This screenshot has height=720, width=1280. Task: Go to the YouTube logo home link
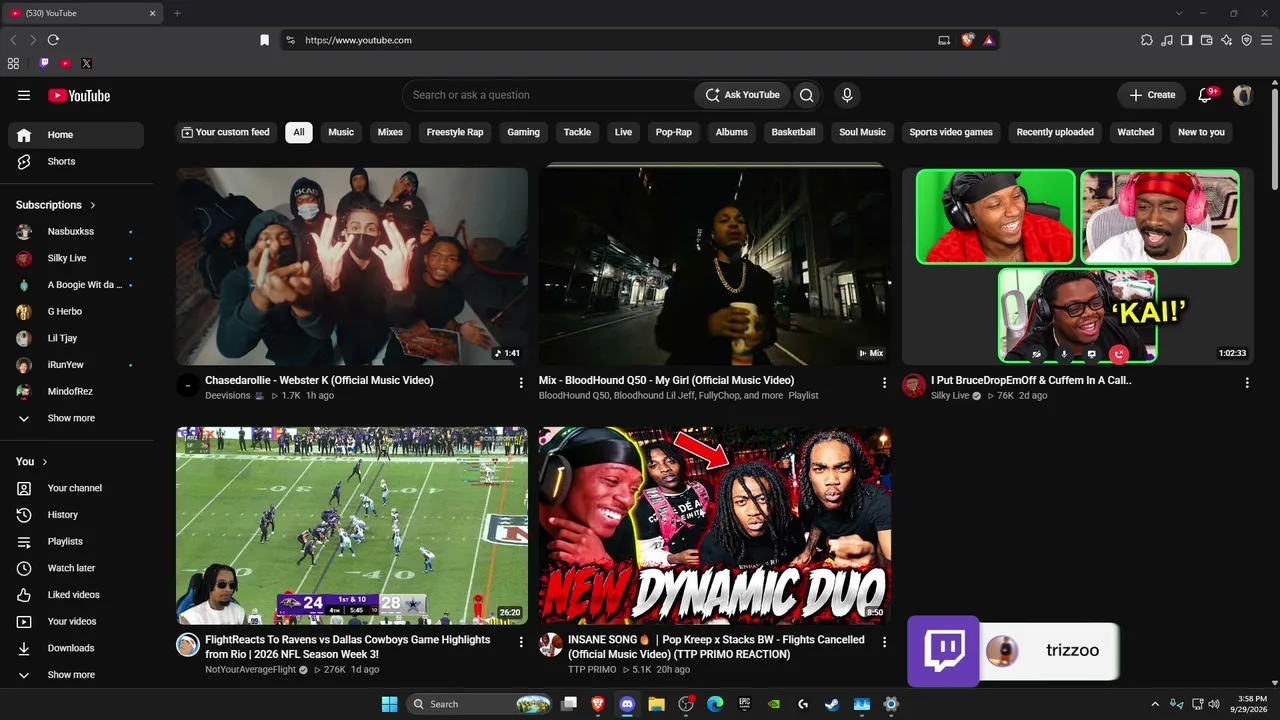click(79, 95)
